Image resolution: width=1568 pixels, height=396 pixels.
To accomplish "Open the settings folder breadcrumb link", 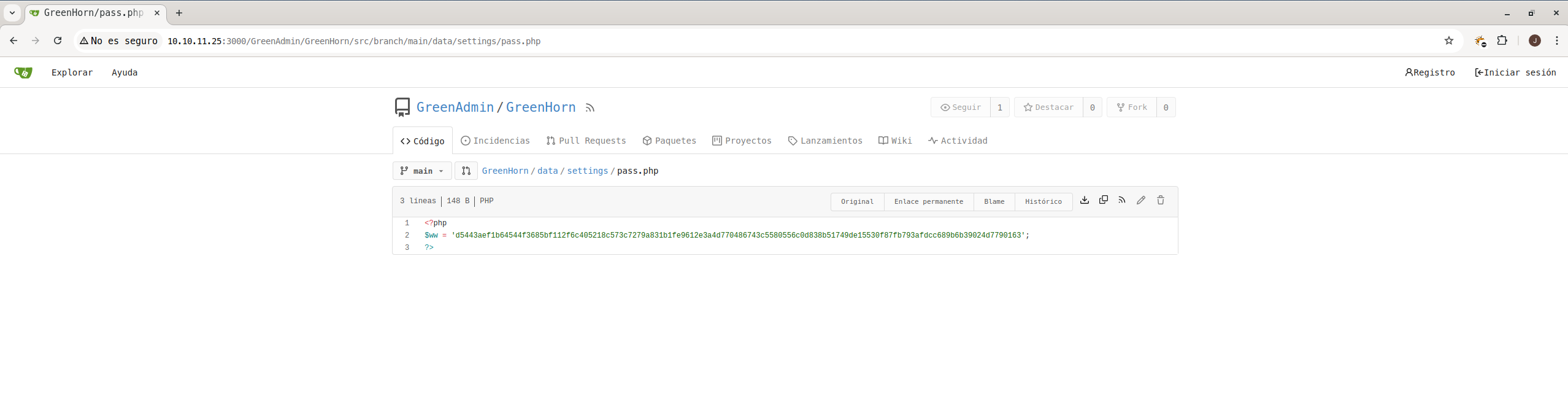I will click(x=587, y=171).
